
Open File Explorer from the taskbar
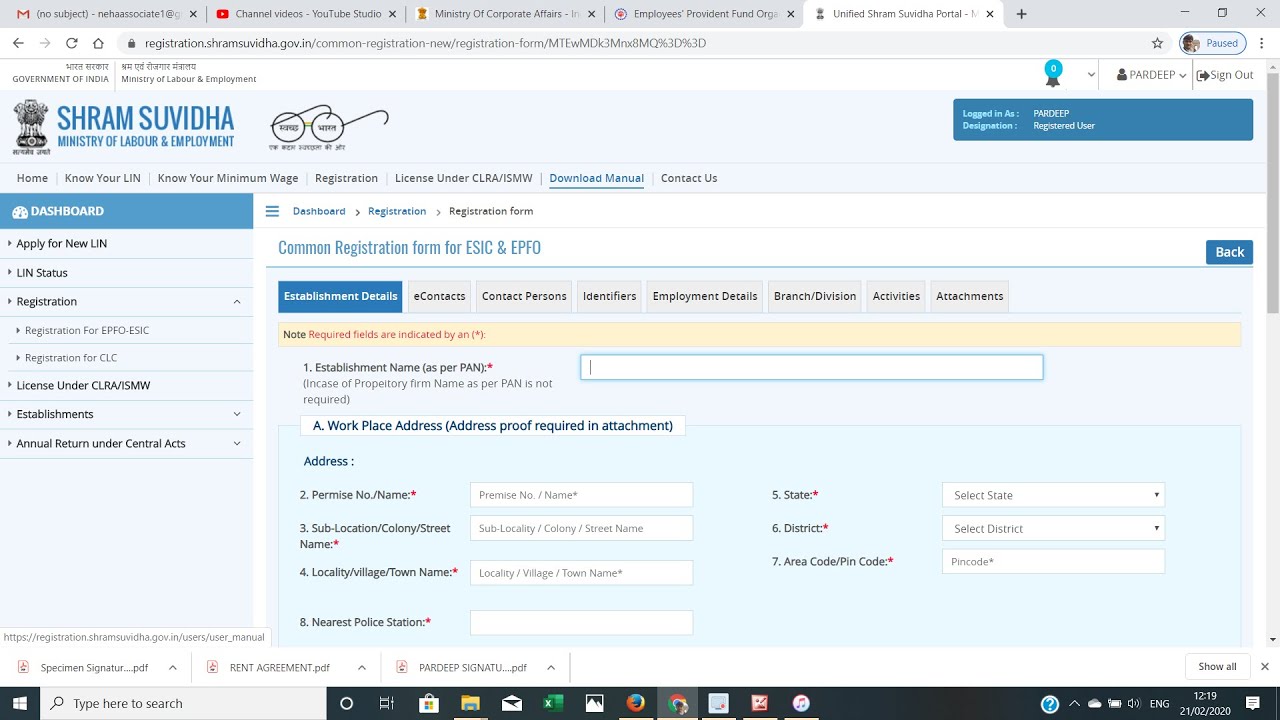coord(470,703)
